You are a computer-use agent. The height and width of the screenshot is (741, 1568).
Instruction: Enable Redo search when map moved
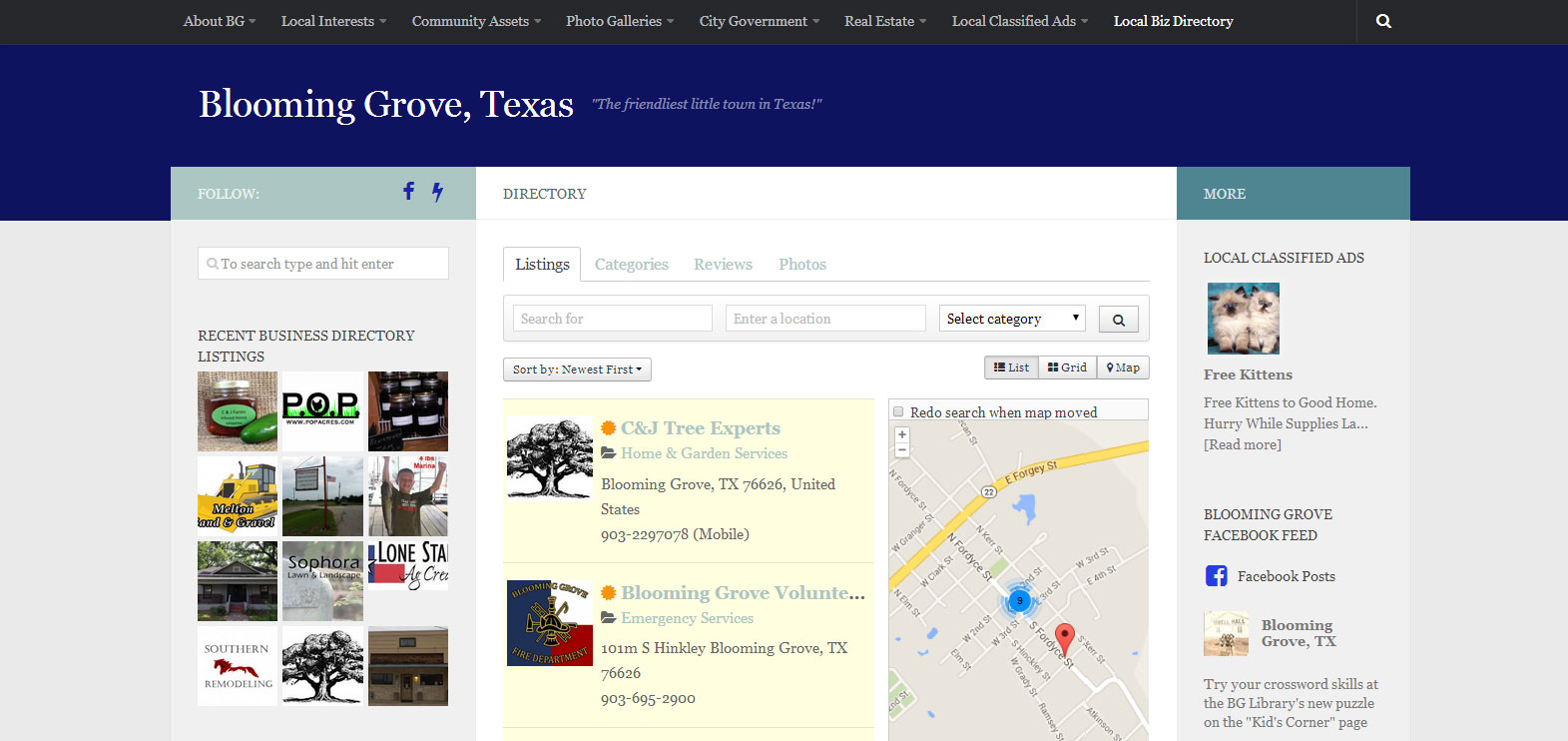coord(898,411)
